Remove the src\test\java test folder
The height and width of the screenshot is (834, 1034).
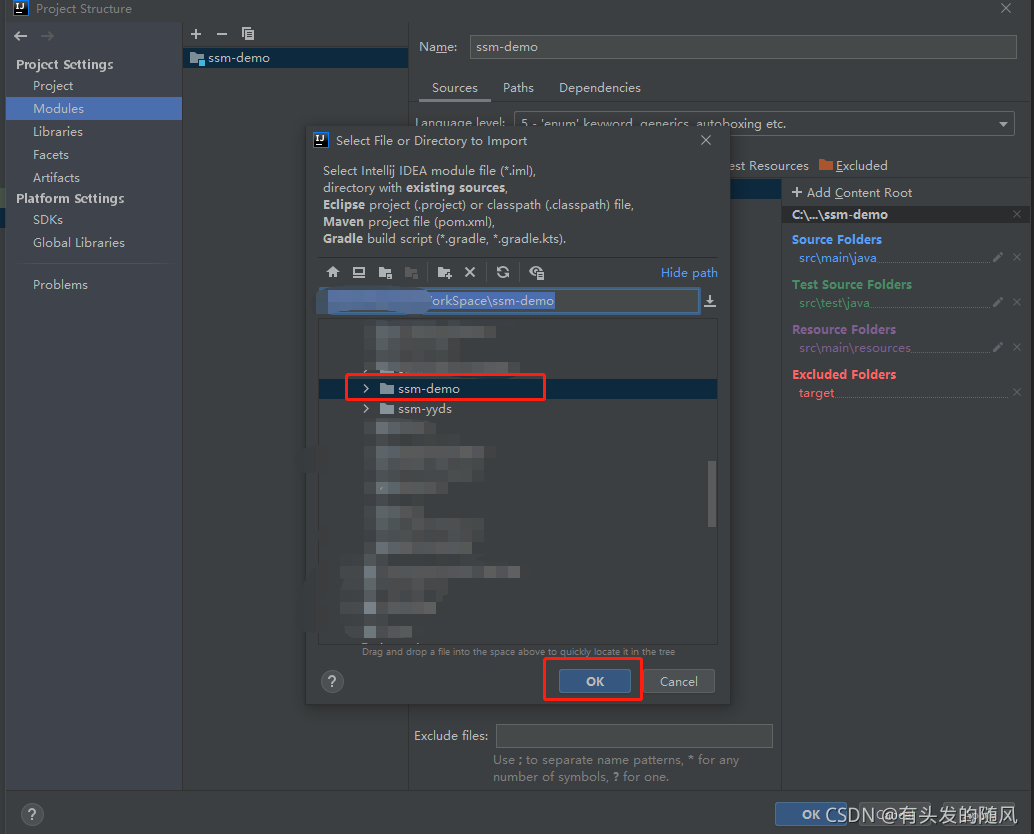tap(1017, 302)
